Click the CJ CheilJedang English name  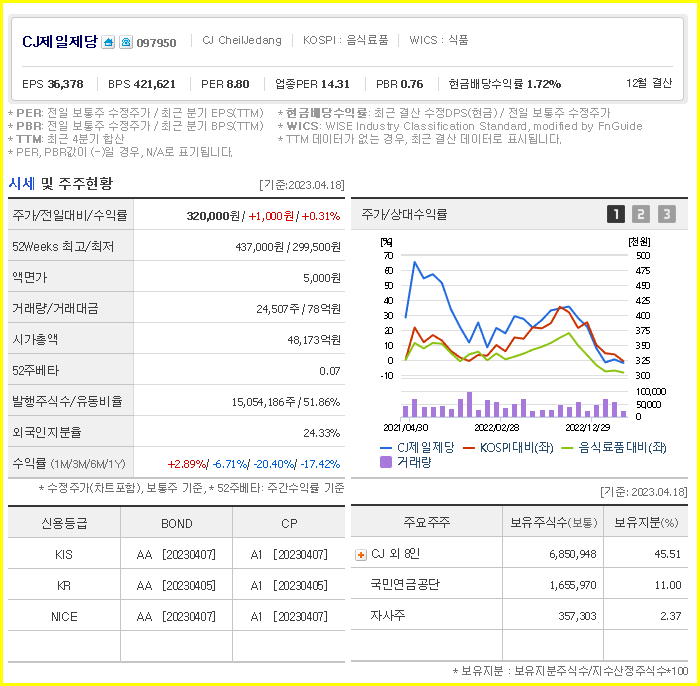tap(242, 40)
